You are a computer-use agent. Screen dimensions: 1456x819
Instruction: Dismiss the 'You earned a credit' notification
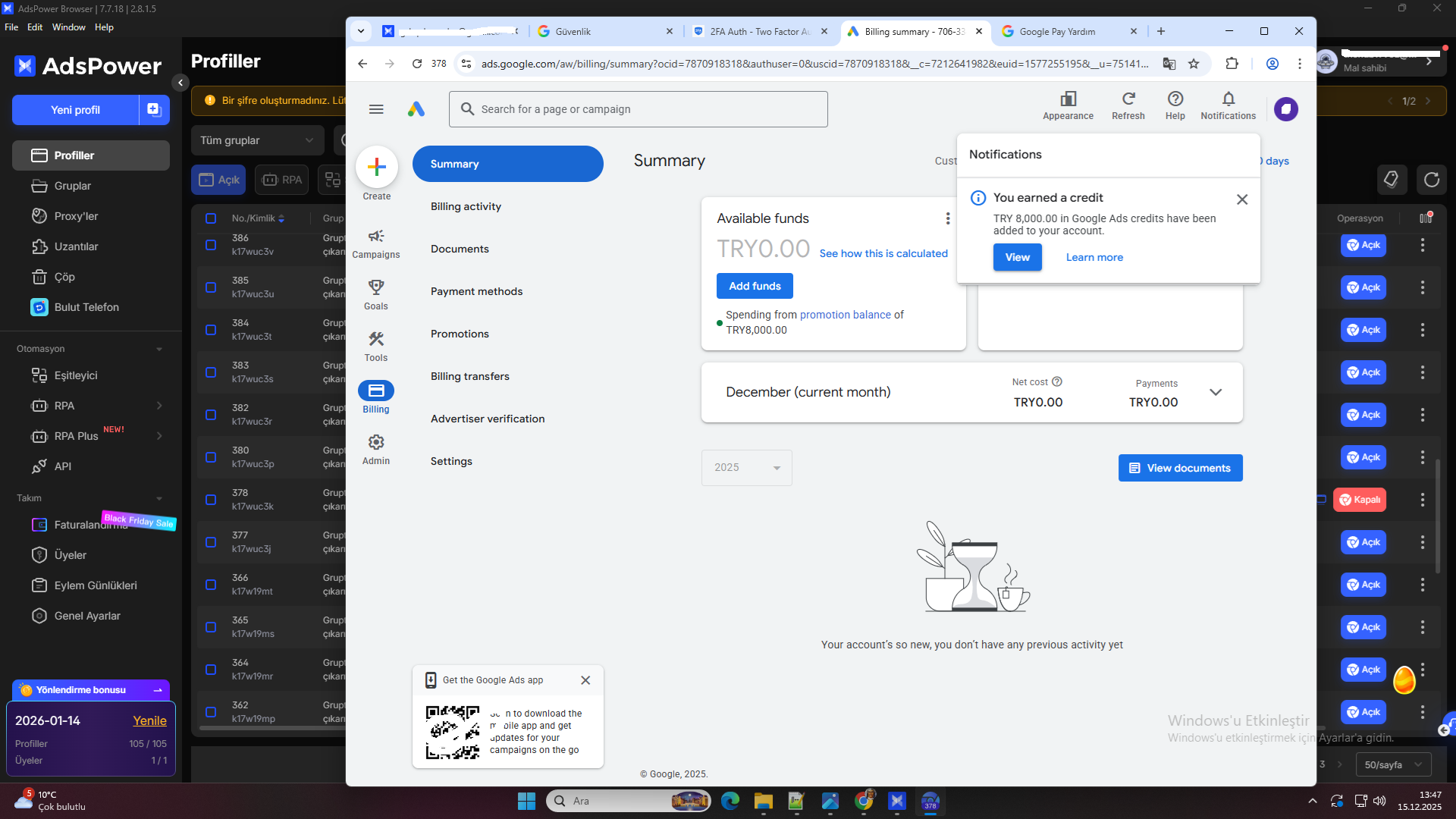[x=1242, y=199]
